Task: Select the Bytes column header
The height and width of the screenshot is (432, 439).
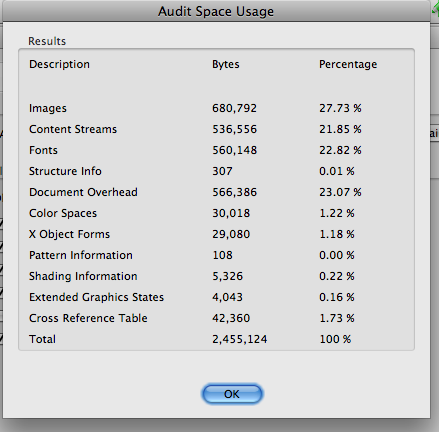Action: (226, 64)
